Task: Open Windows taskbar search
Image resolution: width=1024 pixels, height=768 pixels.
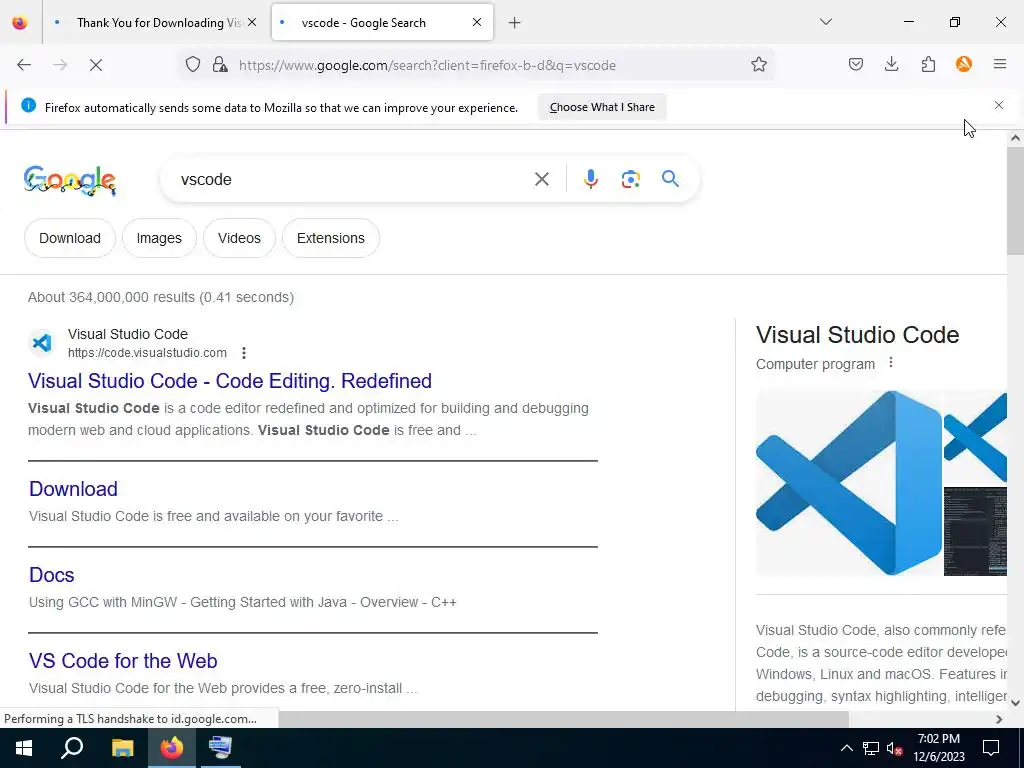Action: tap(72, 748)
